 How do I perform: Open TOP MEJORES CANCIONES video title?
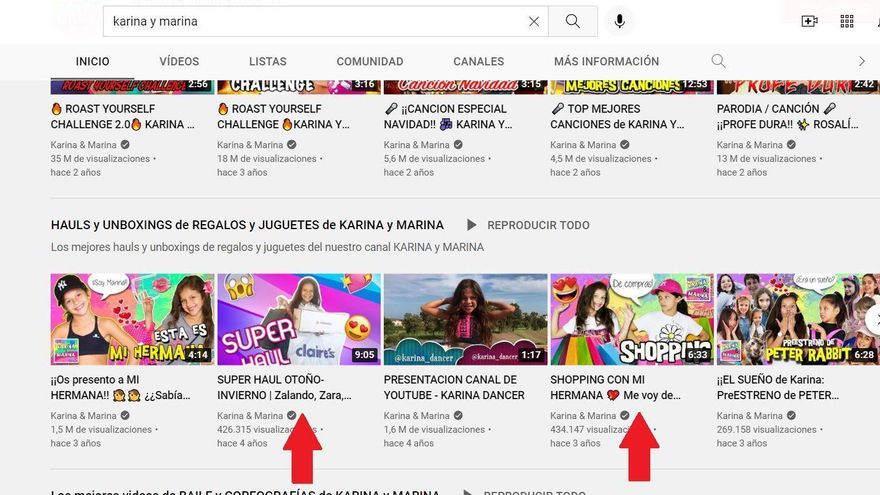[617, 116]
